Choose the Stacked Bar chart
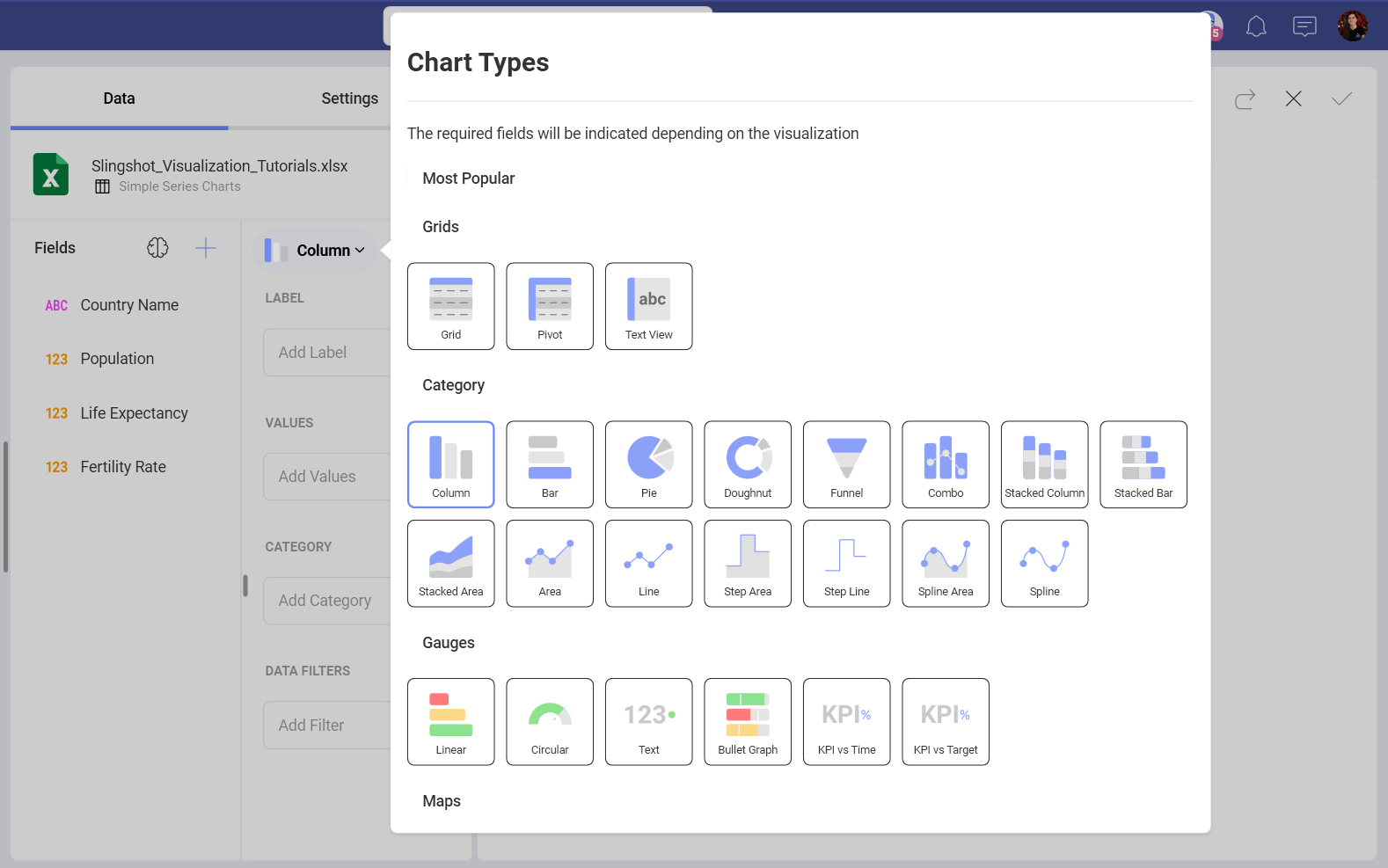The height and width of the screenshot is (868, 1388). pyautogui.click(x=1143, y=464)
